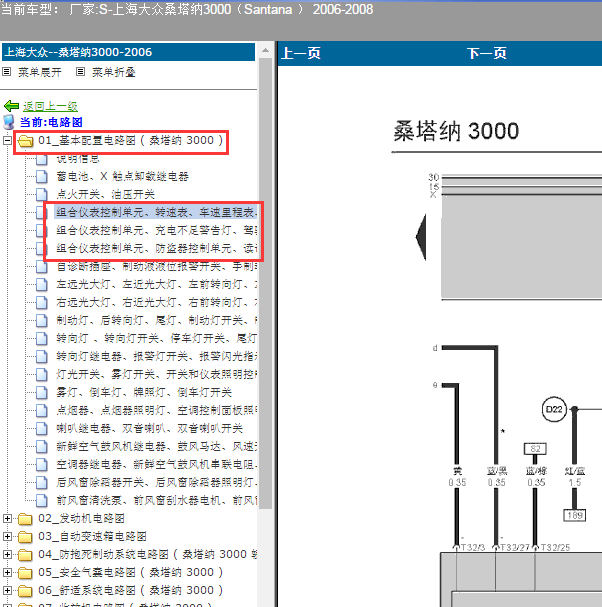The height and width of the screenshot is (607, 602).
Task: Click the menu collapse icon beside 菜单折叠
Action: [x=80, y=72]
